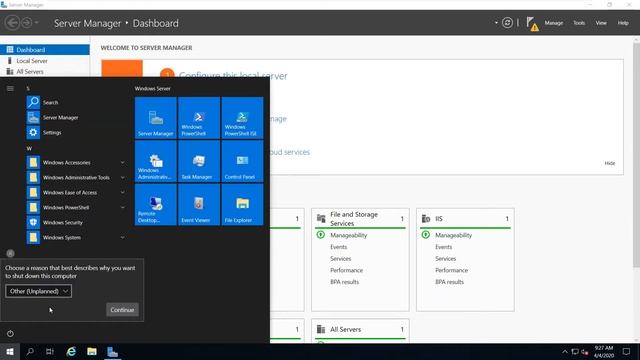The image size is (640, 360).
Task: Click the user account icon in Start menu
Action: (x=11, y=253)
